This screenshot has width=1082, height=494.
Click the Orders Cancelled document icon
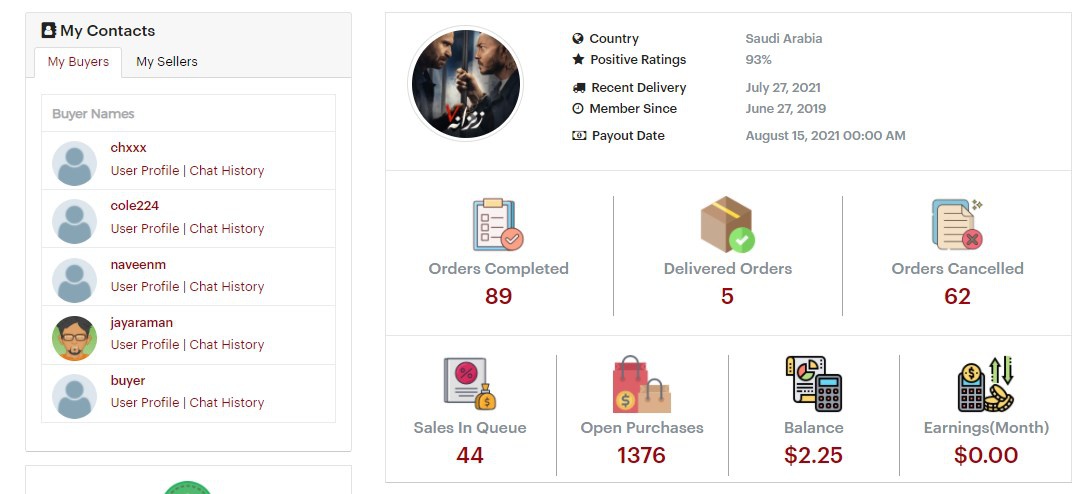(957, 225)
